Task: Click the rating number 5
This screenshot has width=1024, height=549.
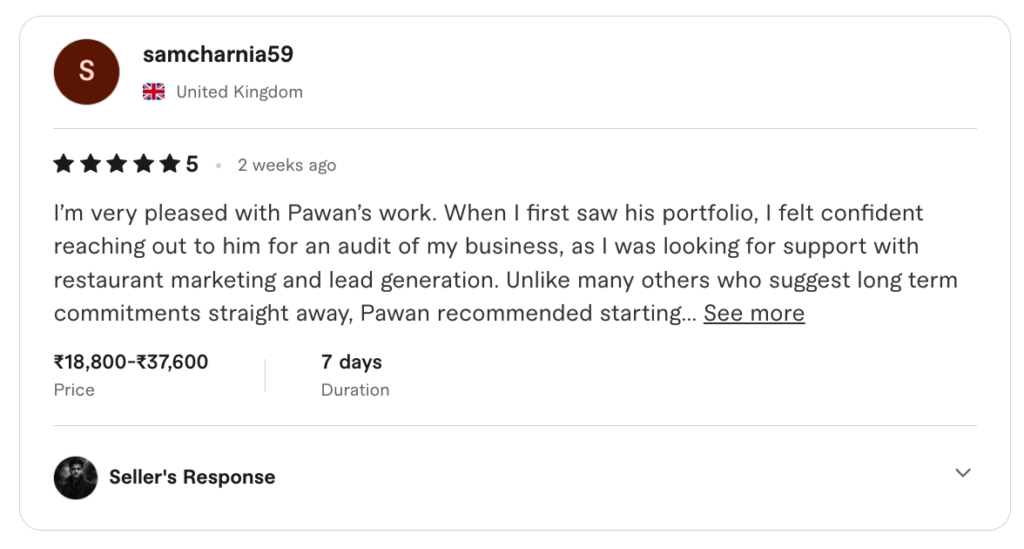Action: 192,164
